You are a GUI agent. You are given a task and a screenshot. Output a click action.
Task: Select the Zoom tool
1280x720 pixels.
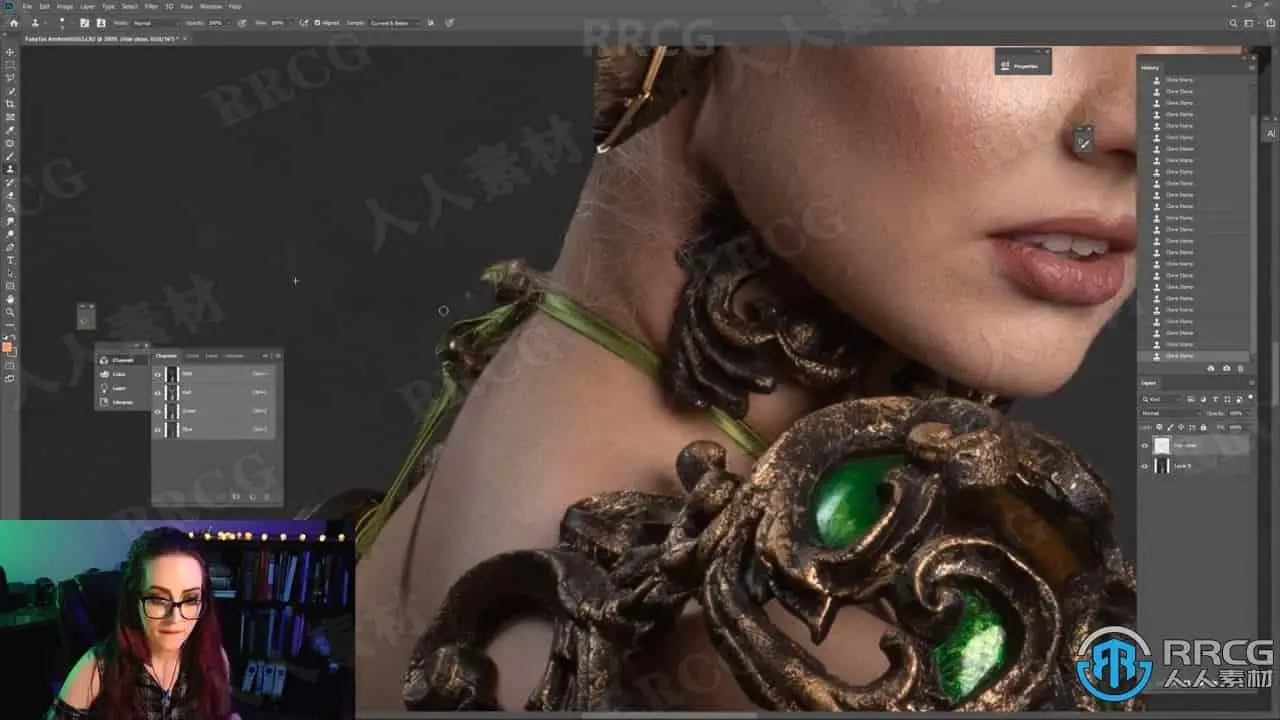coord(11,312)
